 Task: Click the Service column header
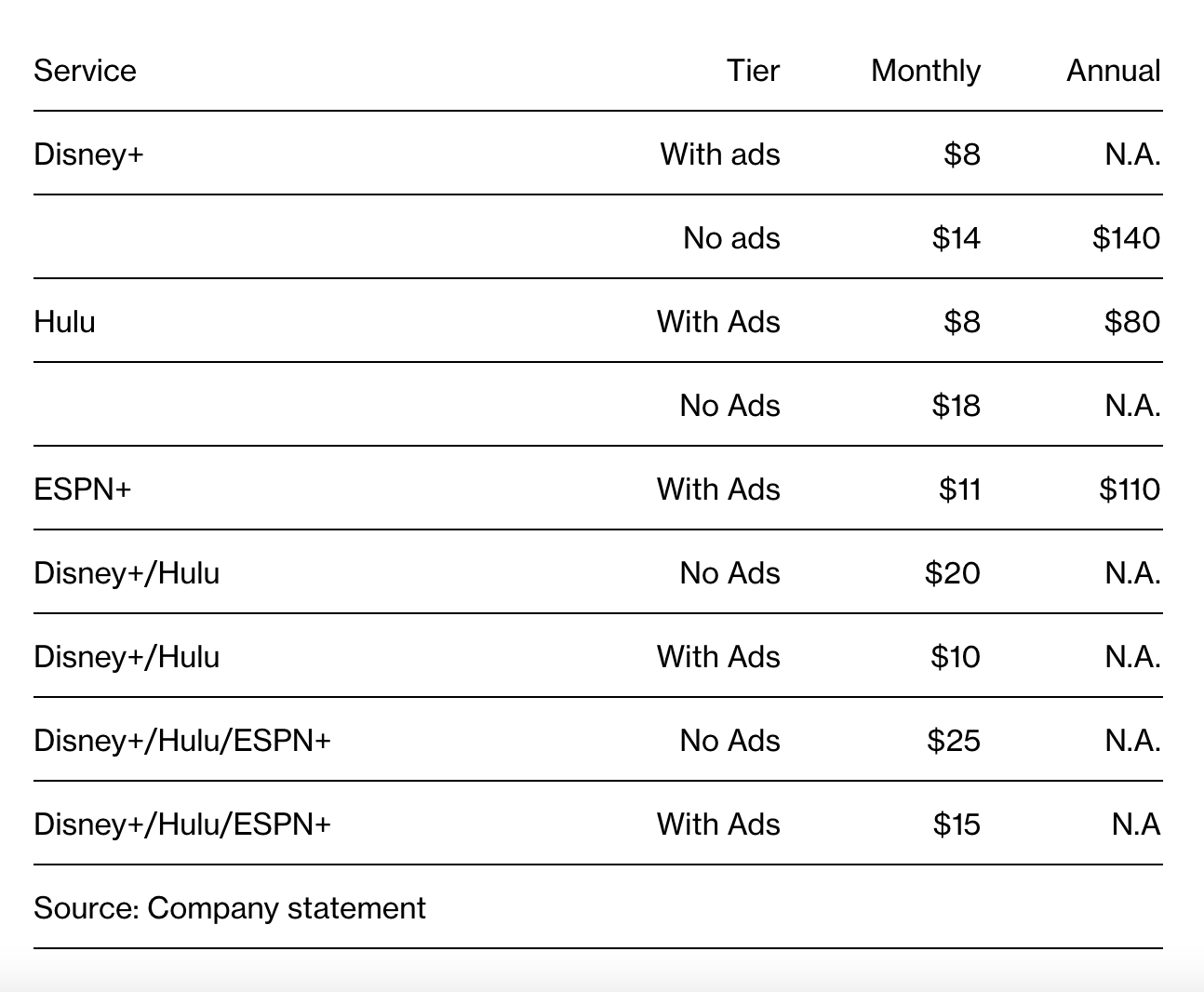pyautogui.click(x=85, y=71)
